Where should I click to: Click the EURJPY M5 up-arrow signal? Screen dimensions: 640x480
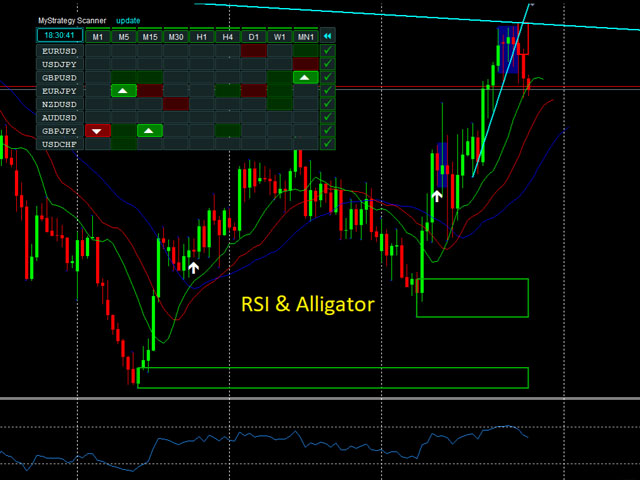(124, 91)
